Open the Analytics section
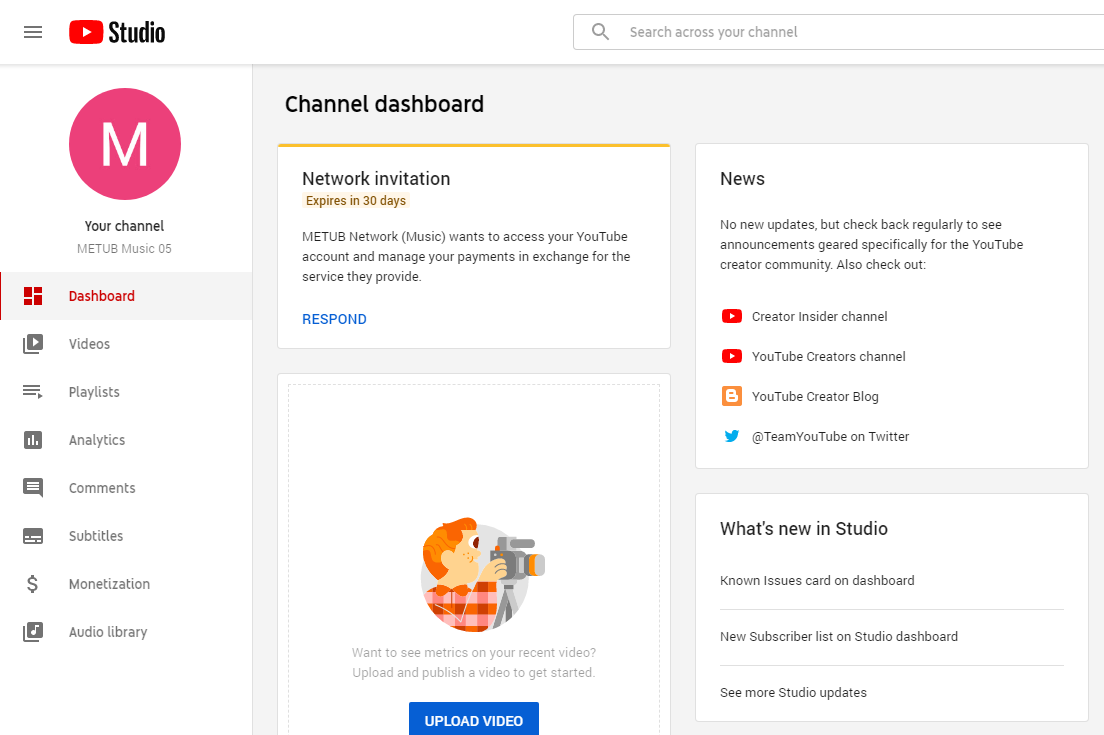The width and height of the screenshot is (1104, 735). tap(126, 440)
